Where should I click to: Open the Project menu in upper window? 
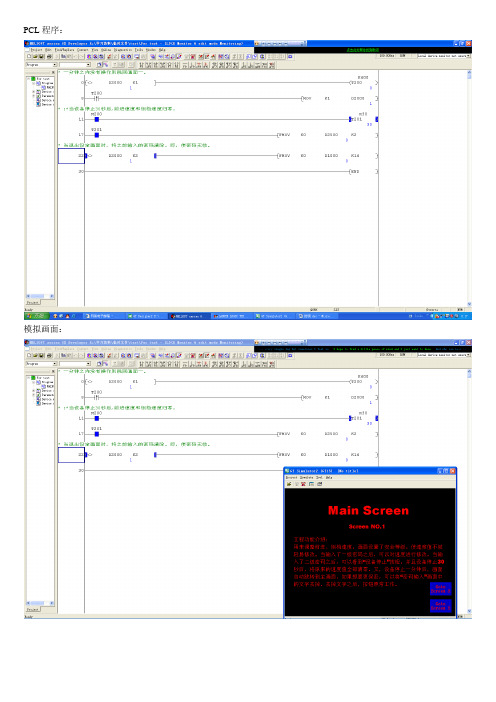(36, 50)
